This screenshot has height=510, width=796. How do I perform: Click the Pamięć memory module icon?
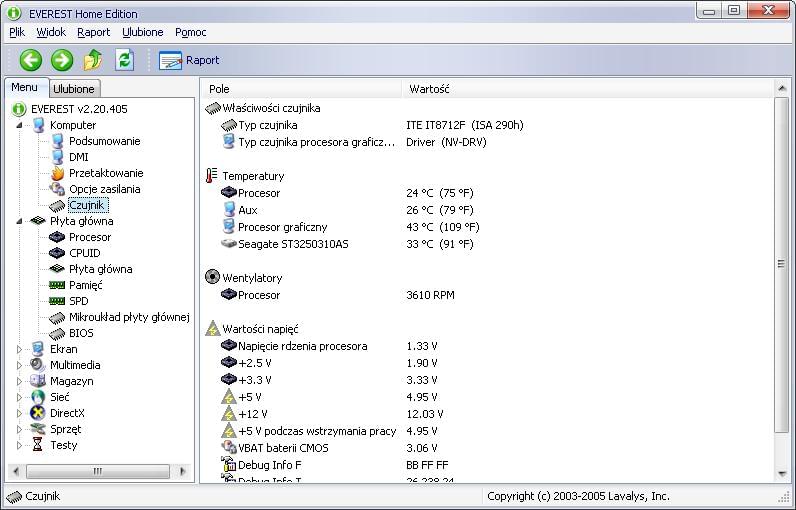57,285
